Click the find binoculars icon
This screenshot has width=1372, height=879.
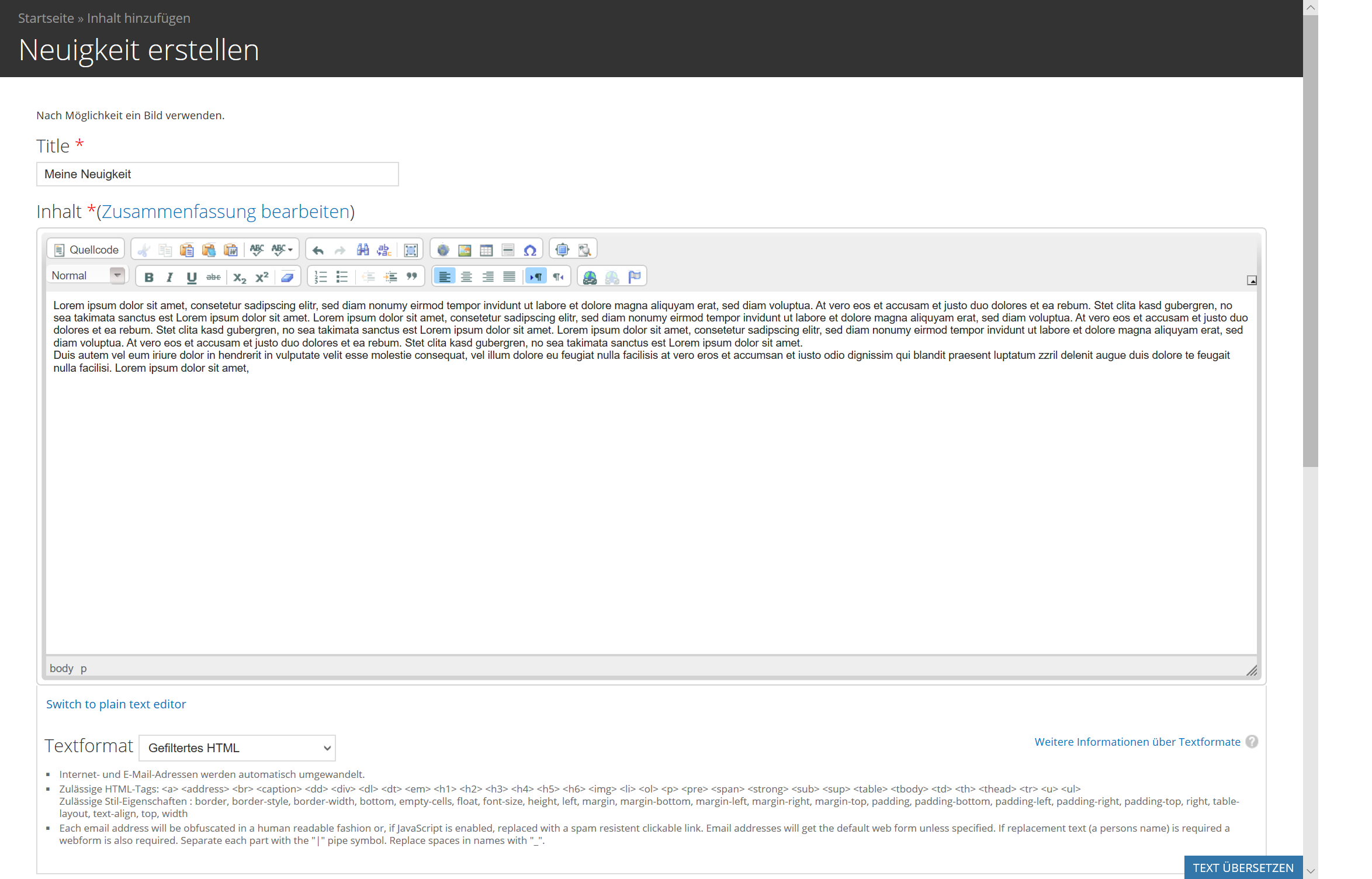pyautogui.click(x=363, y=250)
